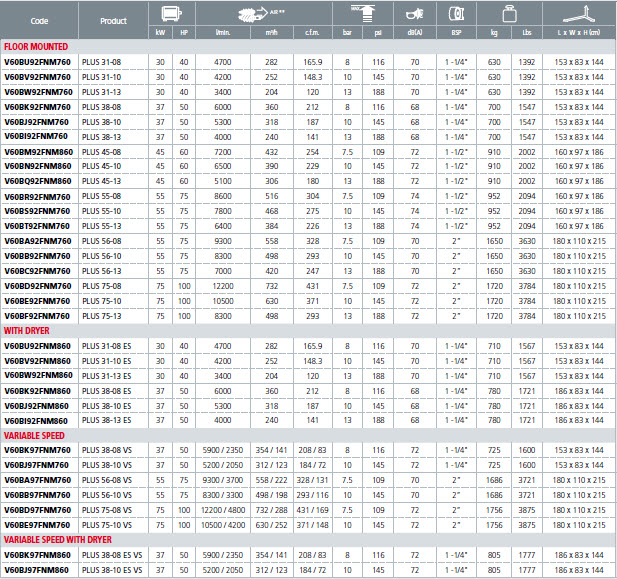Click code V60BQ92FNM860

[38, 181]
